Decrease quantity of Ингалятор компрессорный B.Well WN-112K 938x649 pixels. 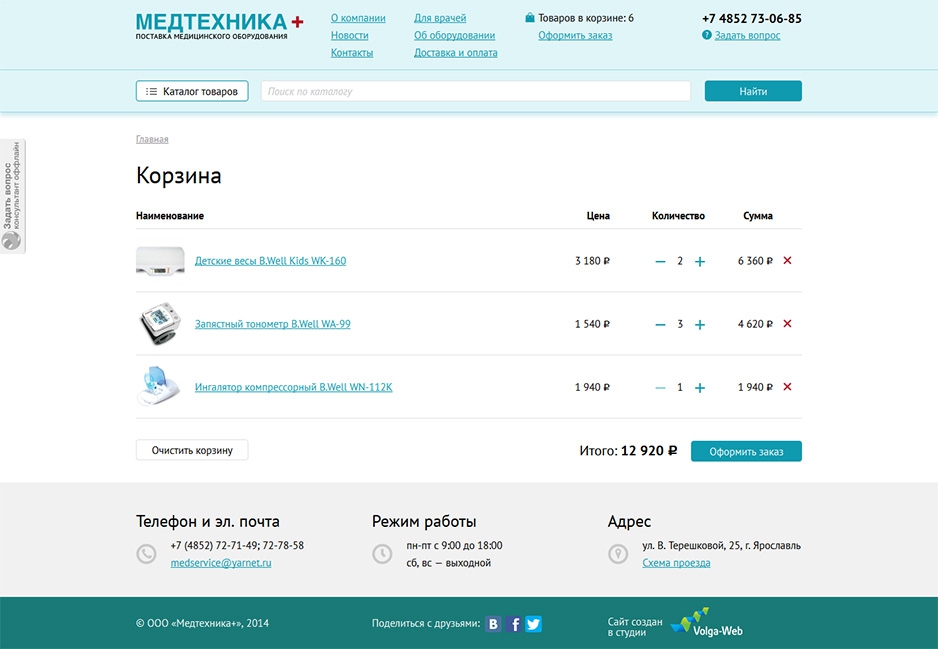pyautogui.click(x=660, y=388)
